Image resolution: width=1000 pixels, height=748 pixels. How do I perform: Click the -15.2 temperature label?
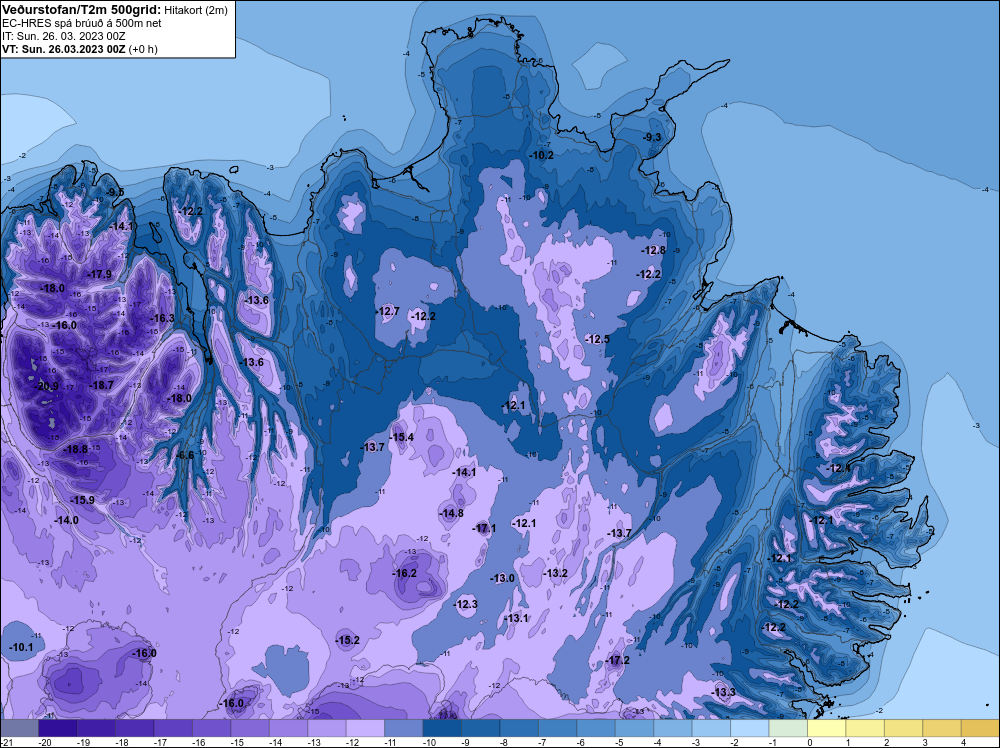(348, 640)
